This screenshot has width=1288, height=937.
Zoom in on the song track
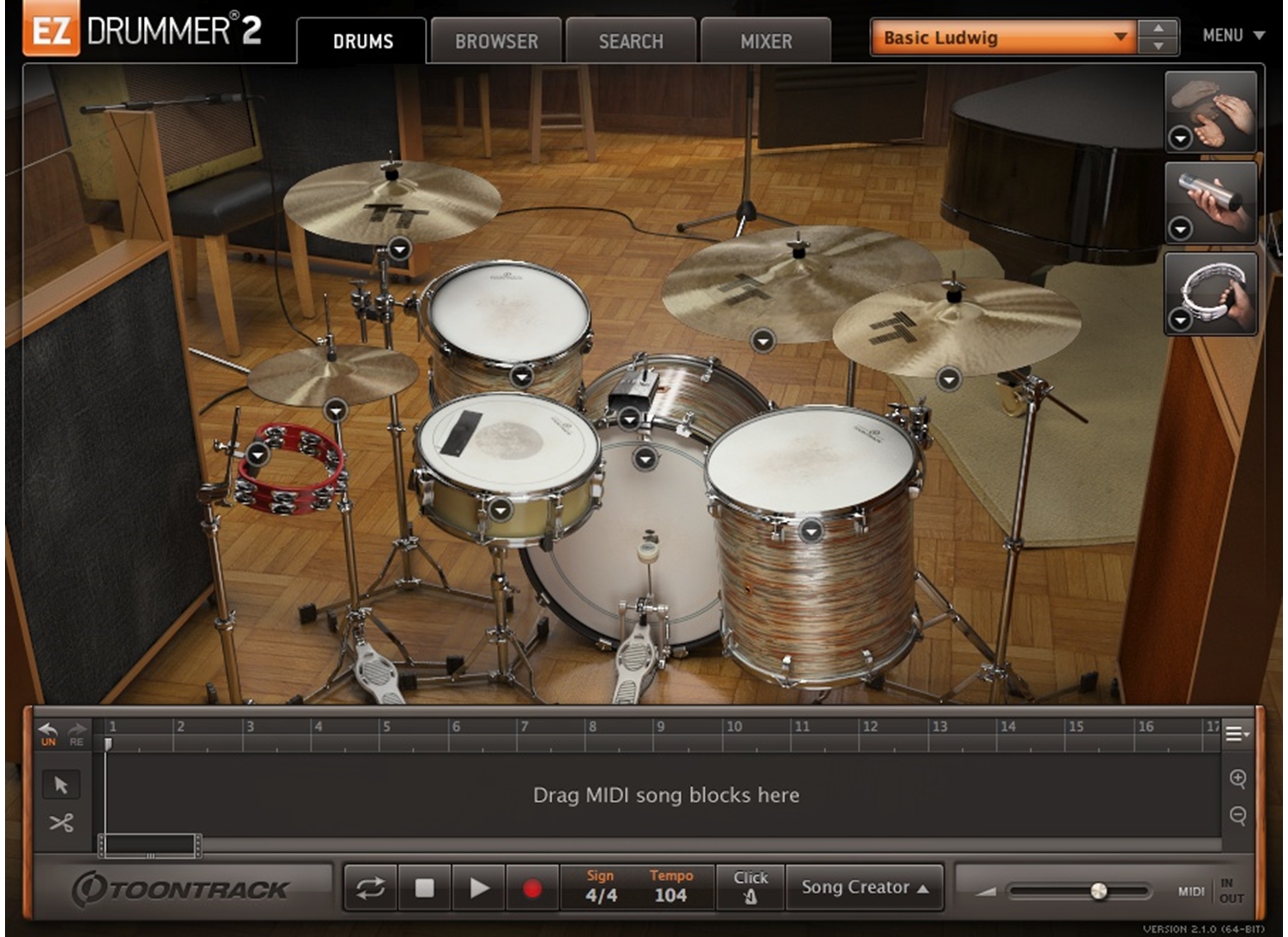pyautogui.click(x=1238, y=779)
